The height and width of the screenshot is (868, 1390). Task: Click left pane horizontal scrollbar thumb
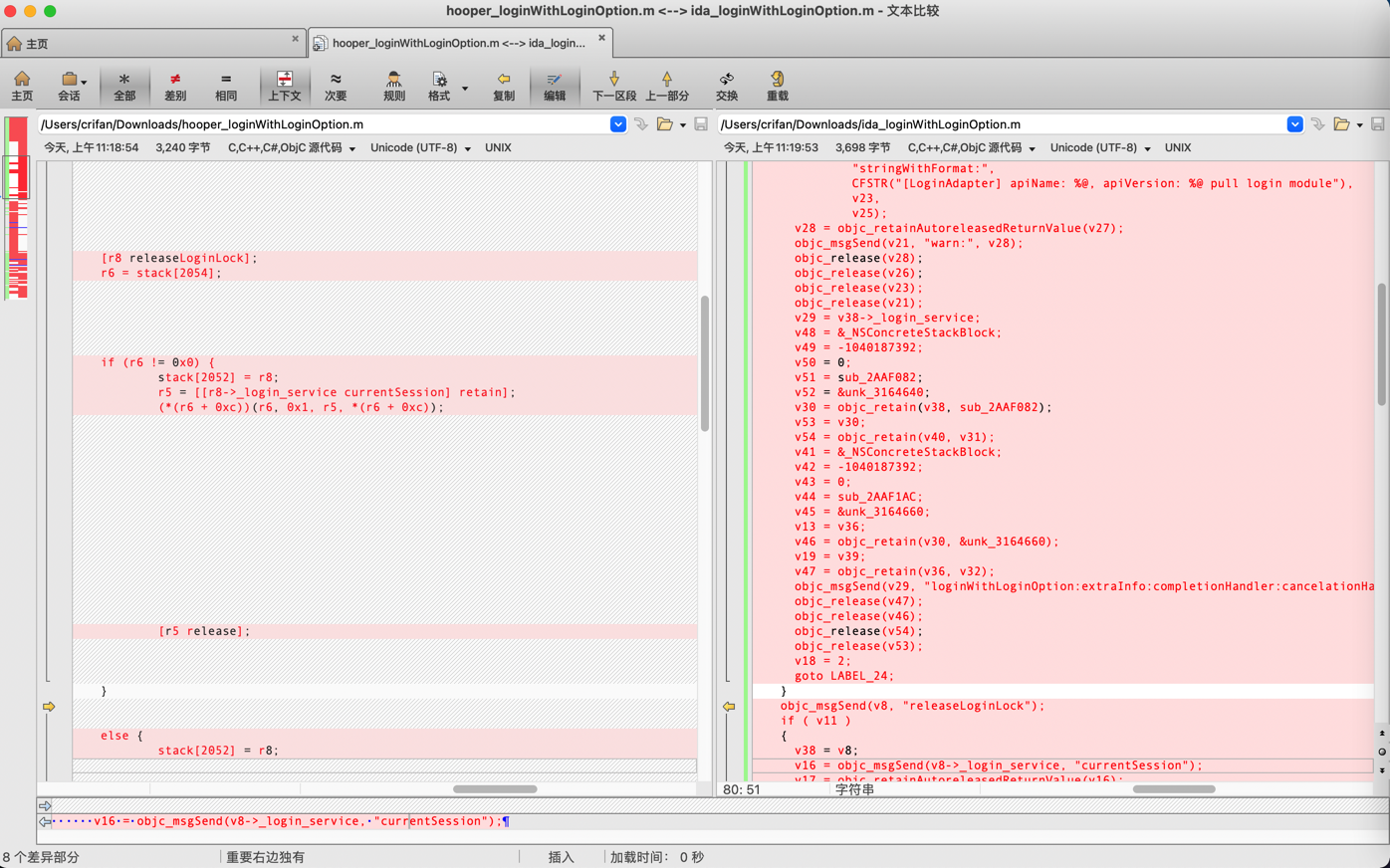[495, 789]
